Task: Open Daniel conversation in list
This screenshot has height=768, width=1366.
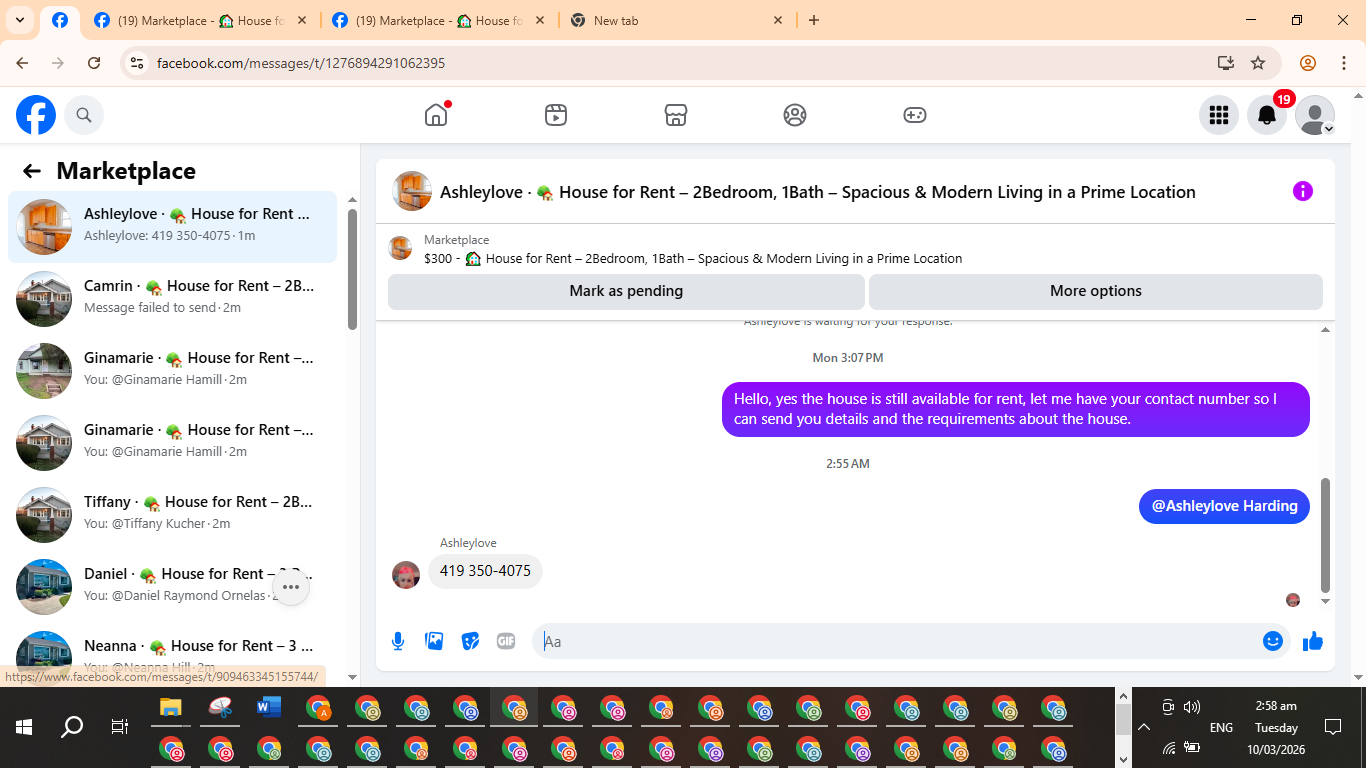Action: (172, 587)
